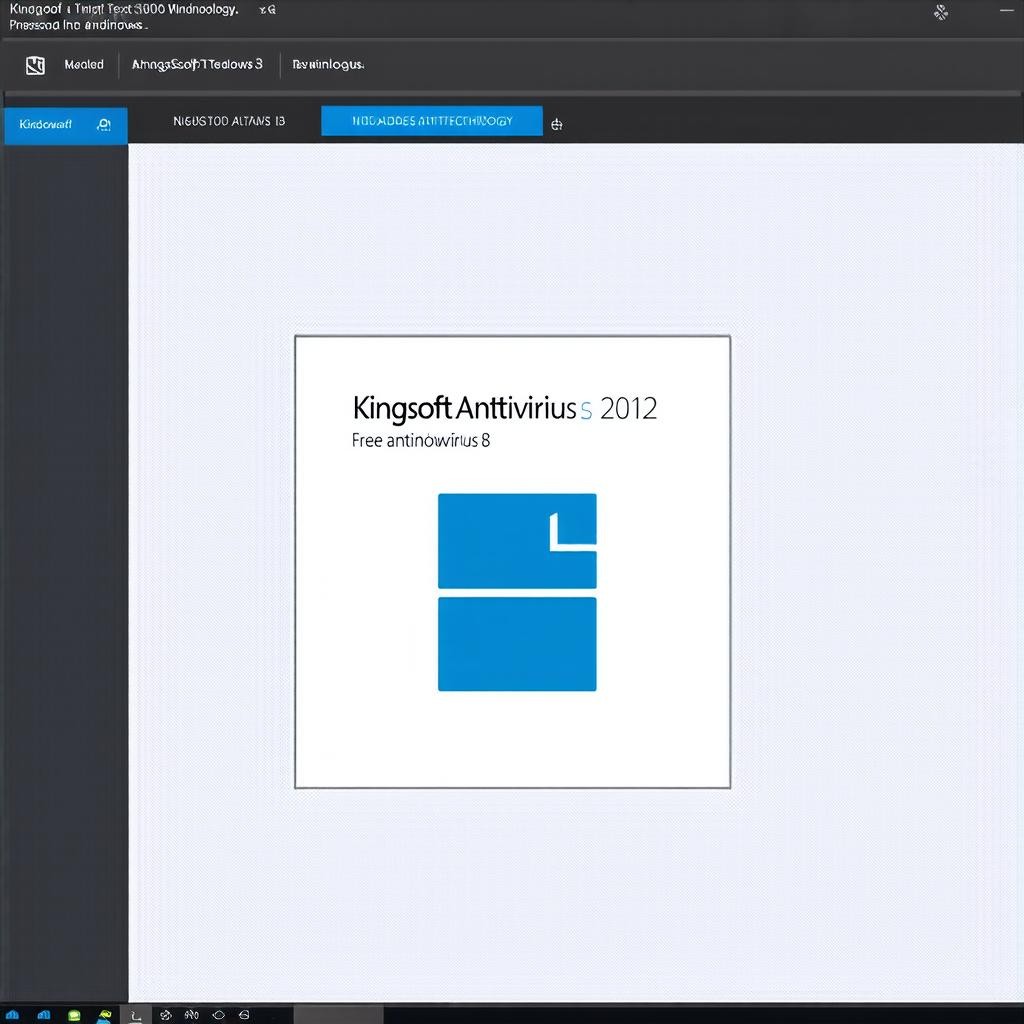Screen dimensions: 1024x1024
Task: Click the Kingsoft Antivirus 2012 title text
Action: (505, 409)
